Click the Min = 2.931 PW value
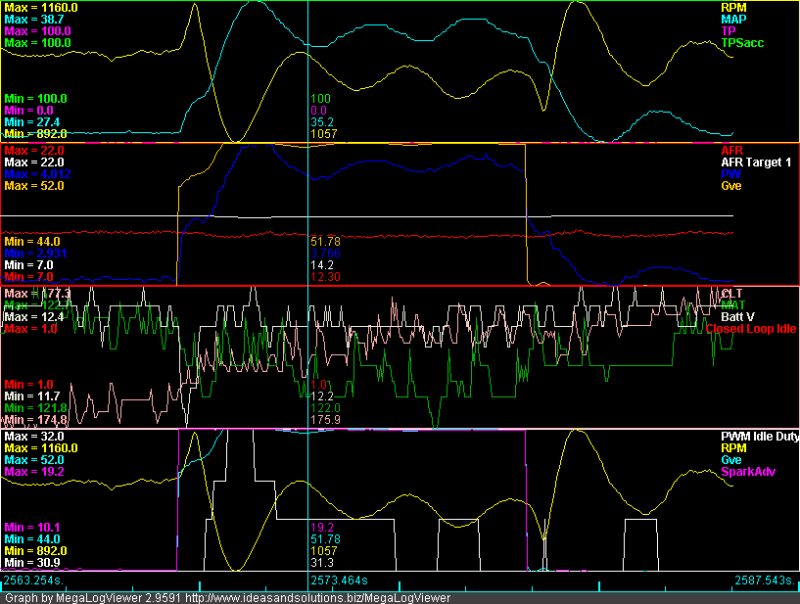 click(36, 253)
